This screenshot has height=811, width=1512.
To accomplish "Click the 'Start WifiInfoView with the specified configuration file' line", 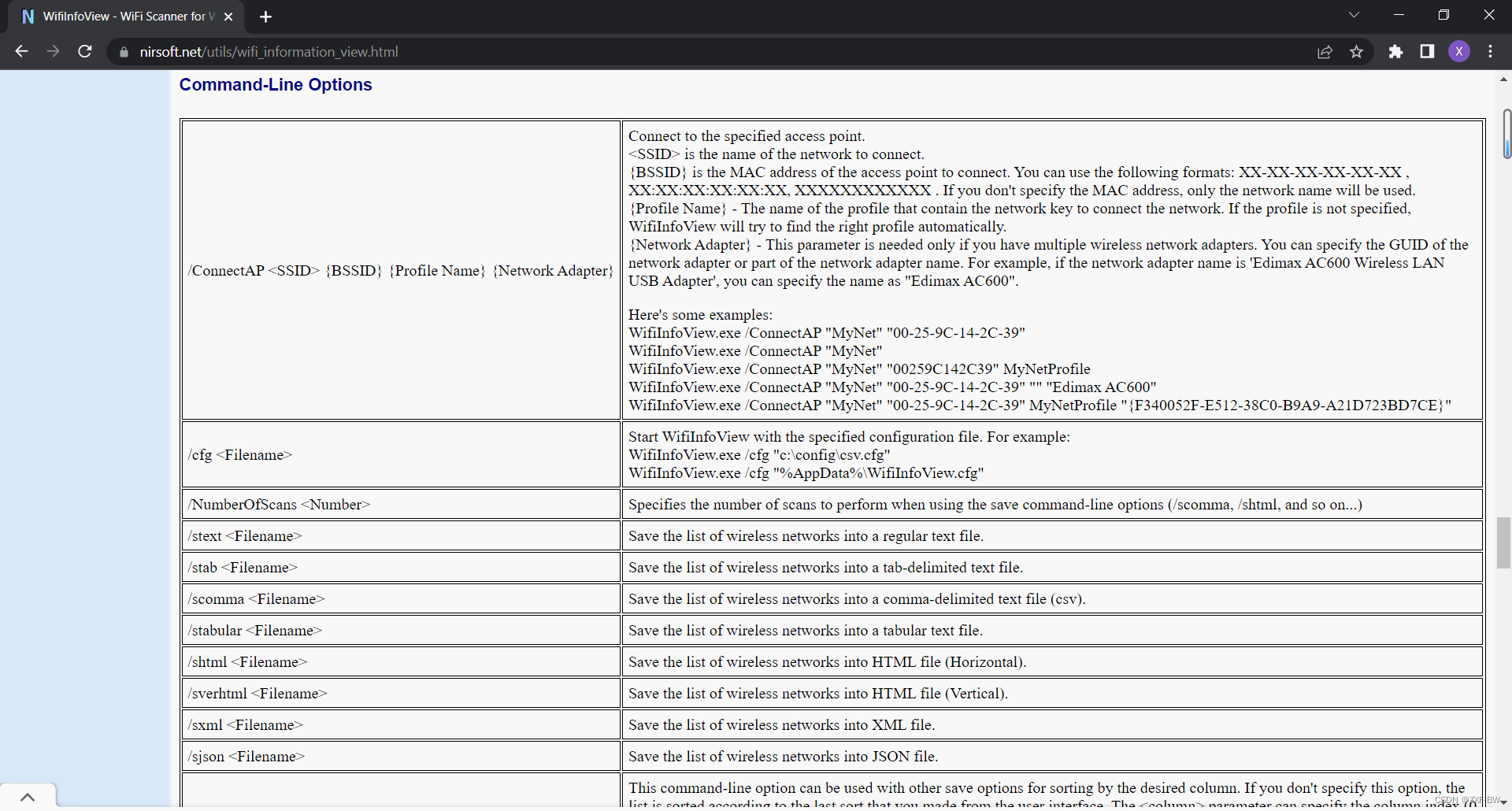I will (x=849, y=436).
